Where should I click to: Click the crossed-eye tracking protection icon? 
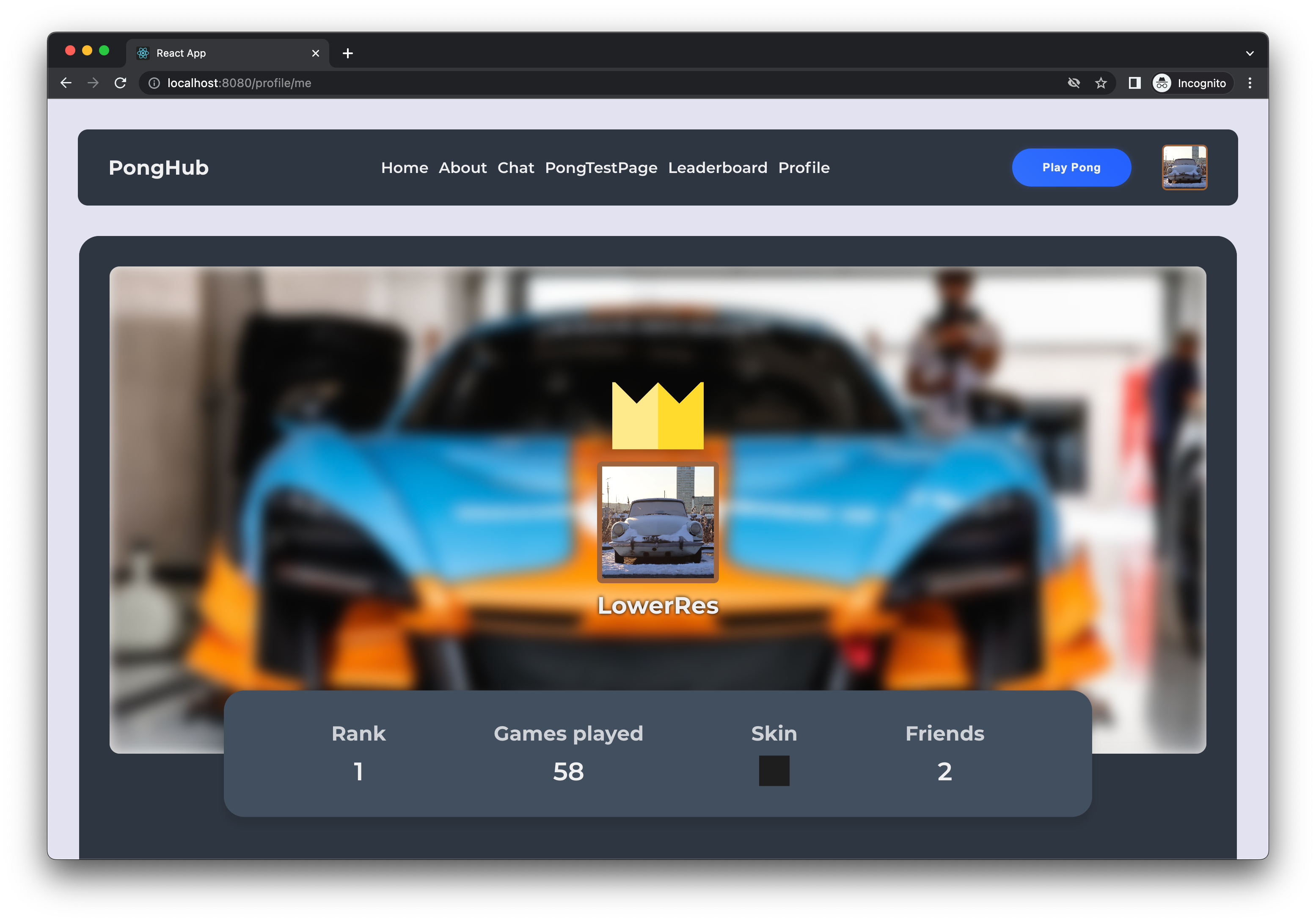click(x=1074, y=83)
